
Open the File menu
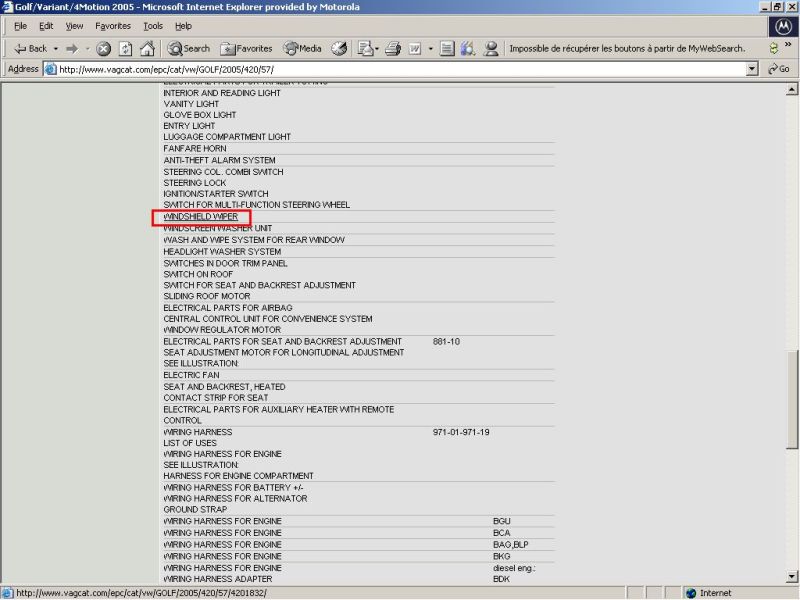point(20,26)
